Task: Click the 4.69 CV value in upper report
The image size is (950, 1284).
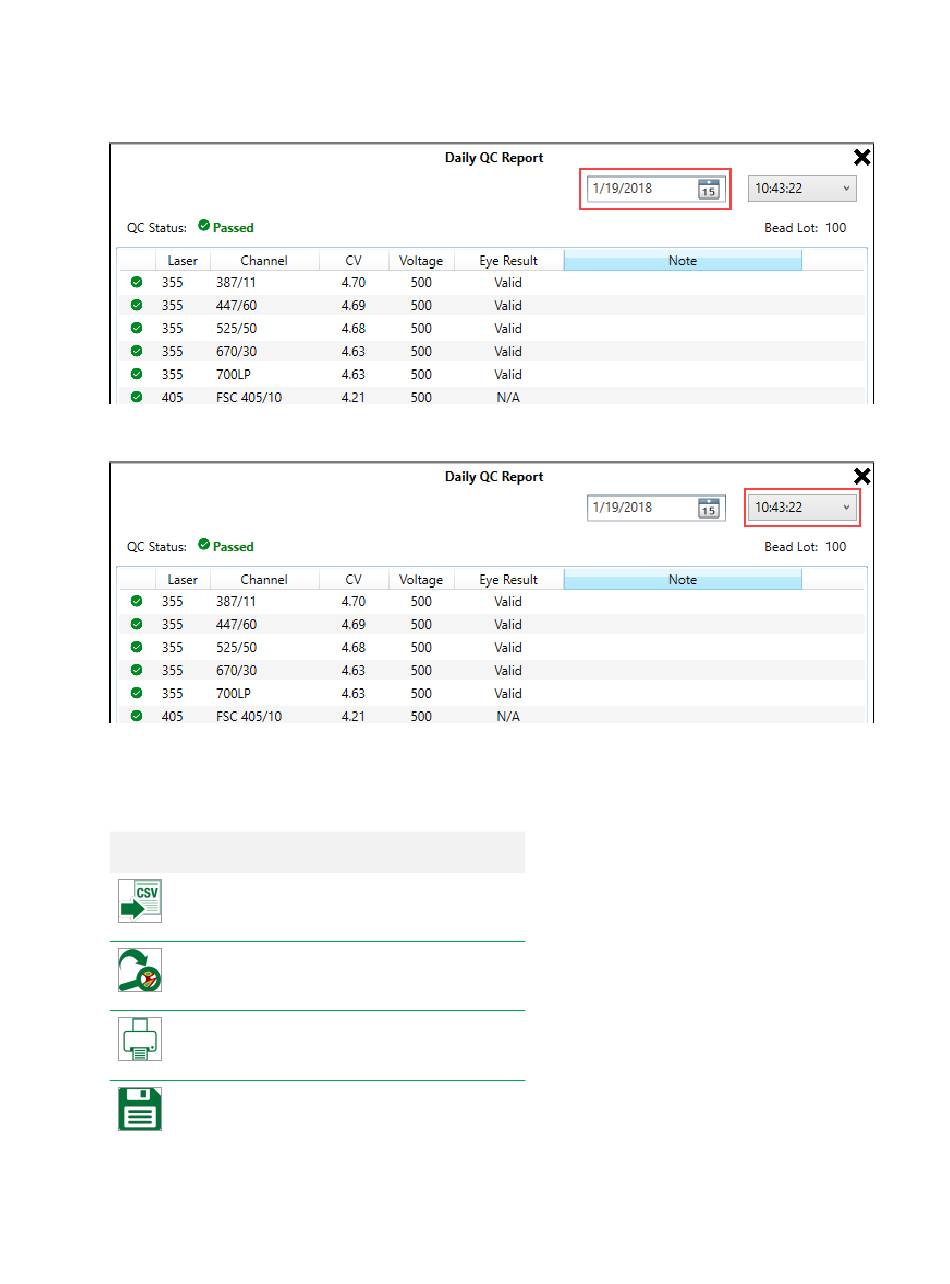Action: click(354, 305)
